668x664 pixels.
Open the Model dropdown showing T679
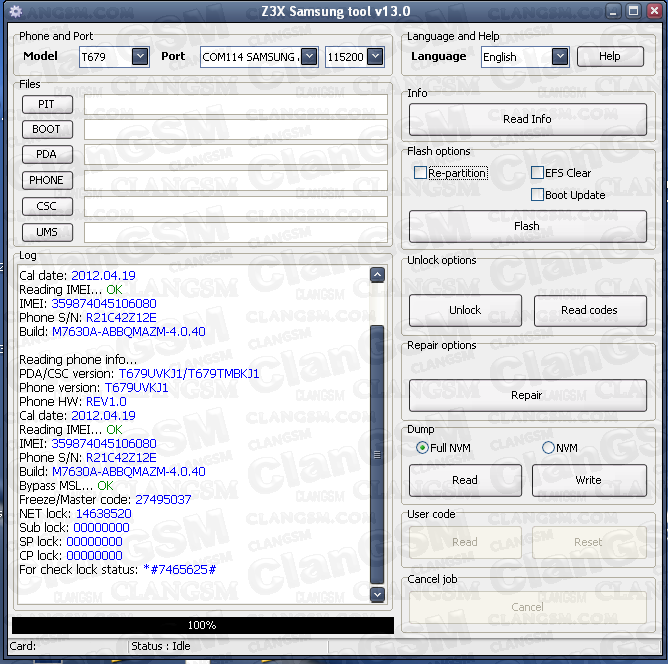[140, 56]
